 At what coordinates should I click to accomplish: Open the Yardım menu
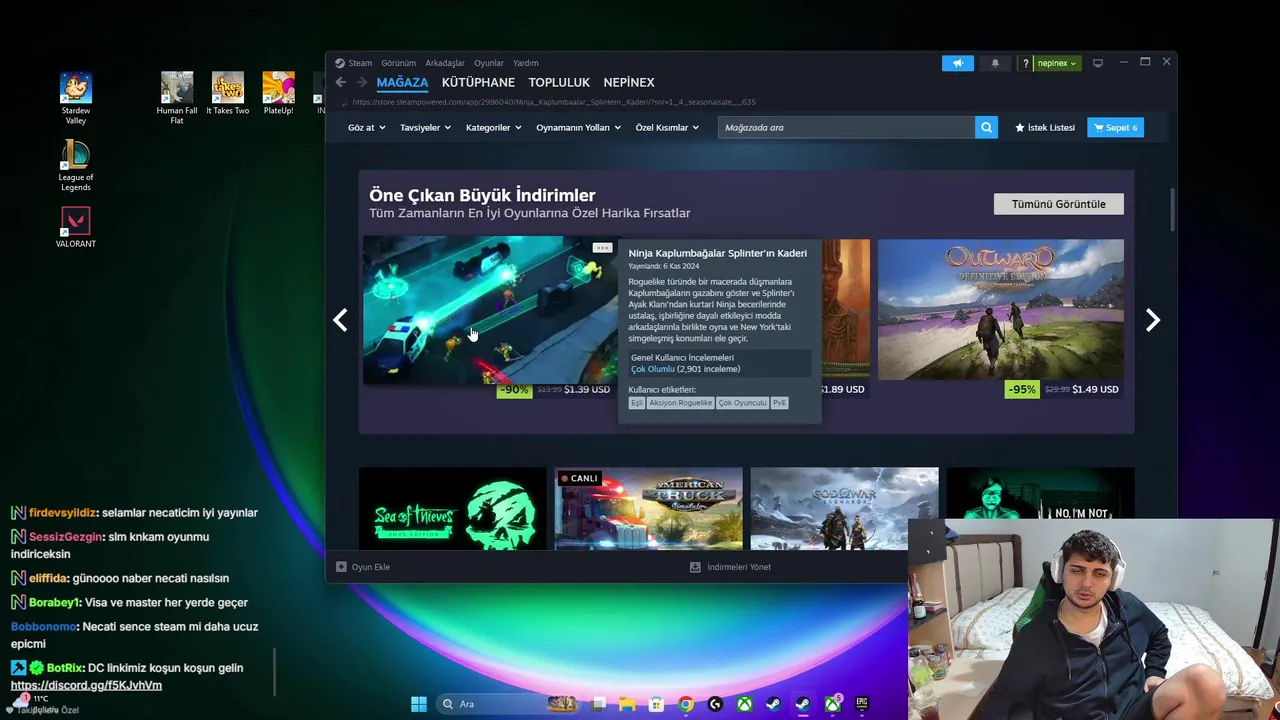click(x=526, y=63)
